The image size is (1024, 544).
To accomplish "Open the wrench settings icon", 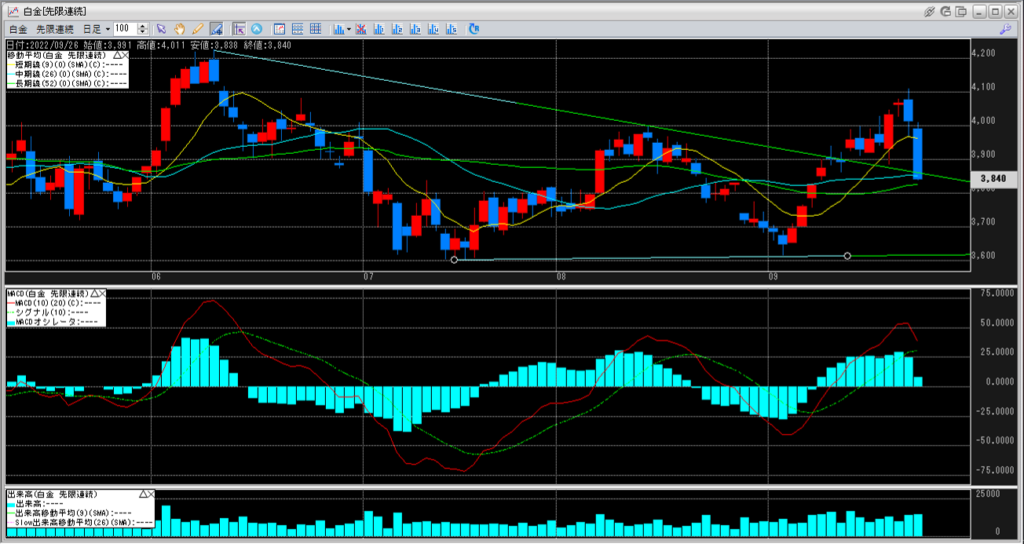I will click(1006, 29).
